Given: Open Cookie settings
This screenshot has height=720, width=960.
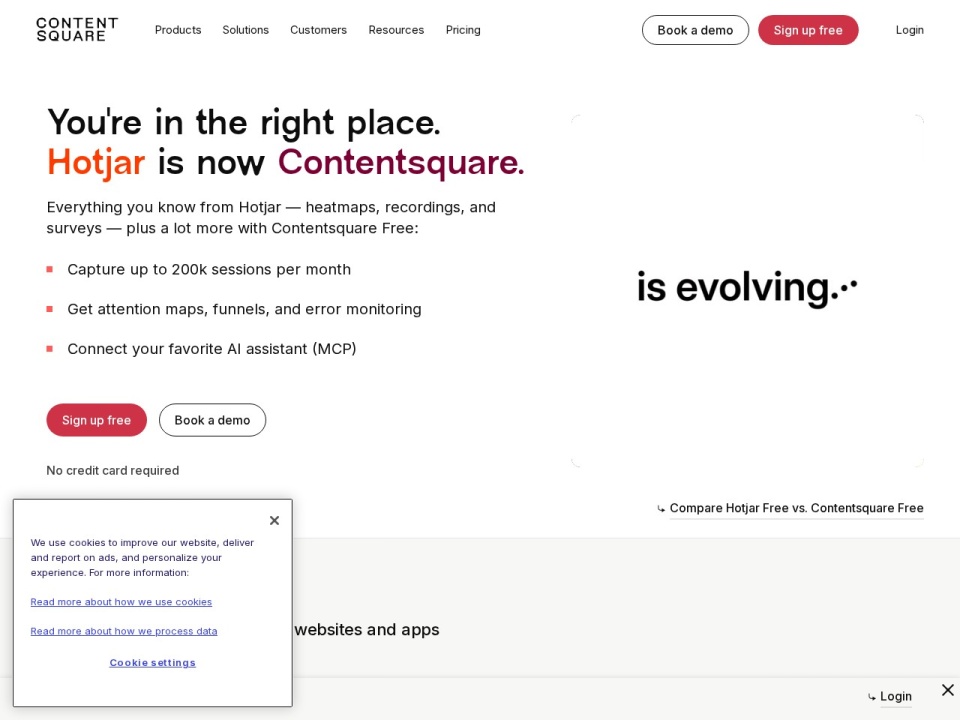Looking at the screenshot, I should pos(152,662).
